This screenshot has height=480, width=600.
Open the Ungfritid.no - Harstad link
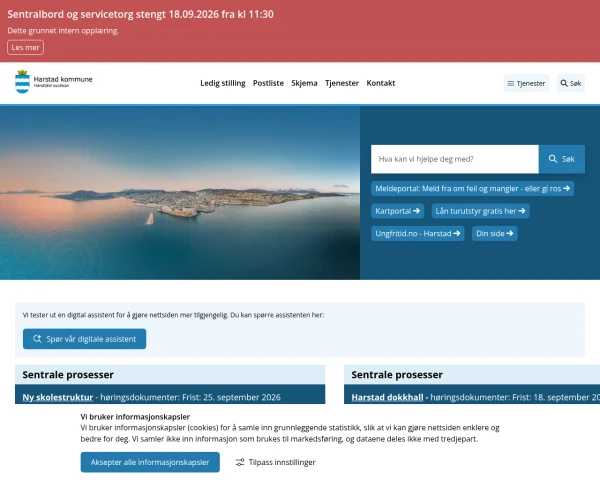click(x=417, y=233)
